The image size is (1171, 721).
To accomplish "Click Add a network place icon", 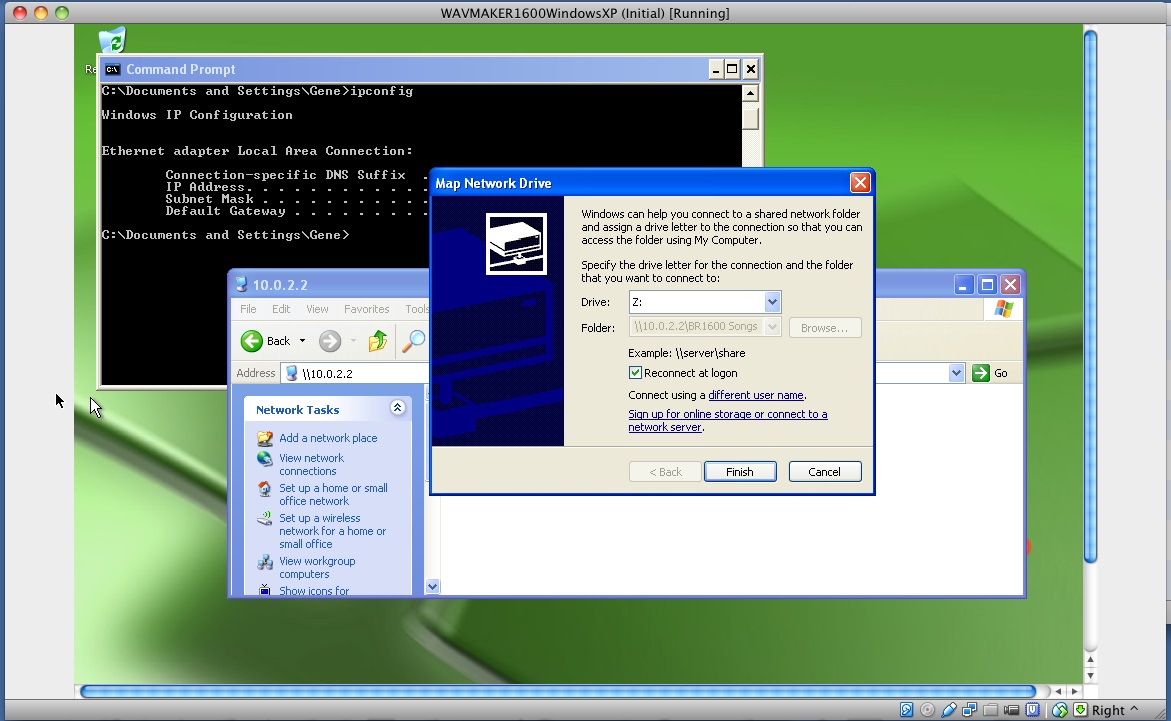I will pyautogui.click(x=264, y=438).
